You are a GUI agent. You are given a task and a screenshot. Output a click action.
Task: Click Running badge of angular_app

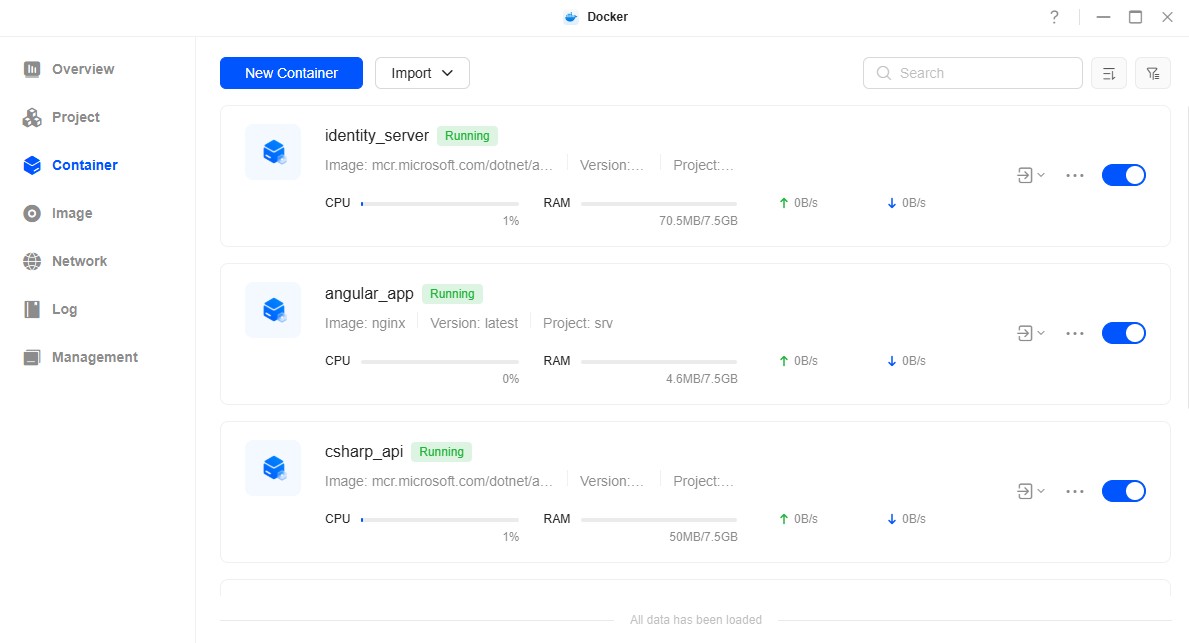[452, 293]
